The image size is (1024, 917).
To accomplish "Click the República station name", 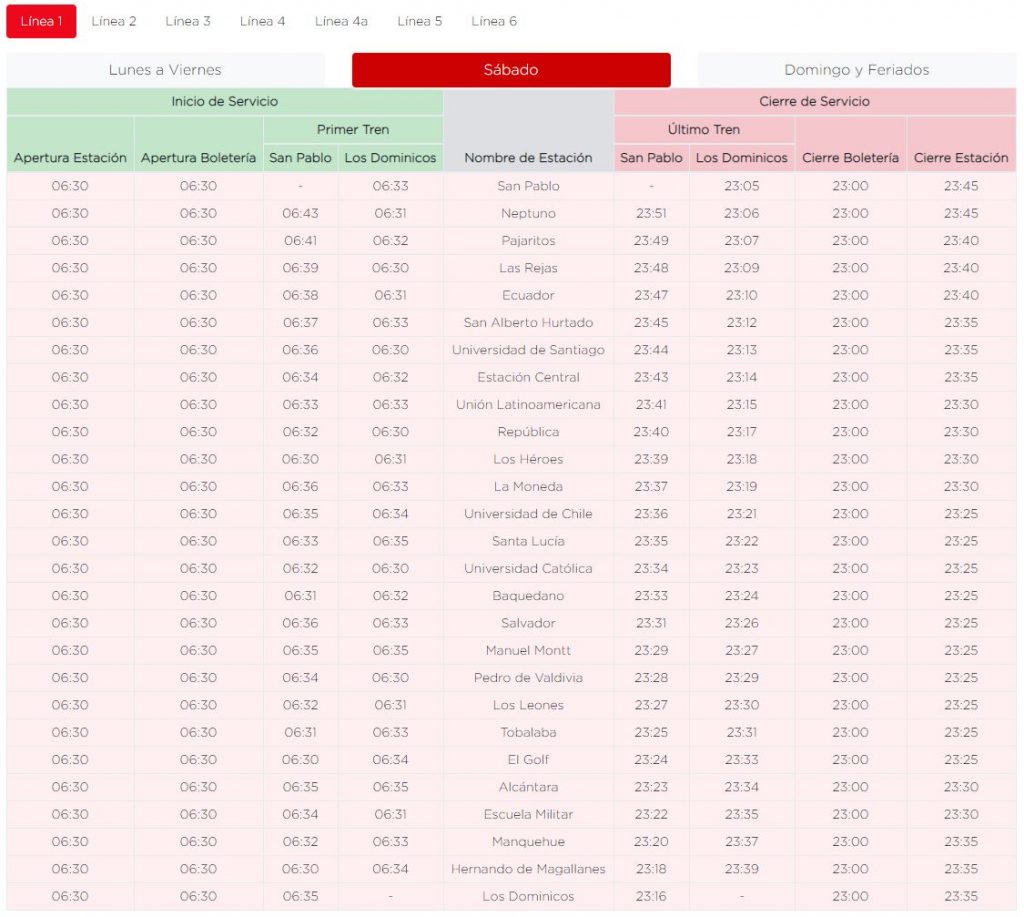I will (528, 432).
